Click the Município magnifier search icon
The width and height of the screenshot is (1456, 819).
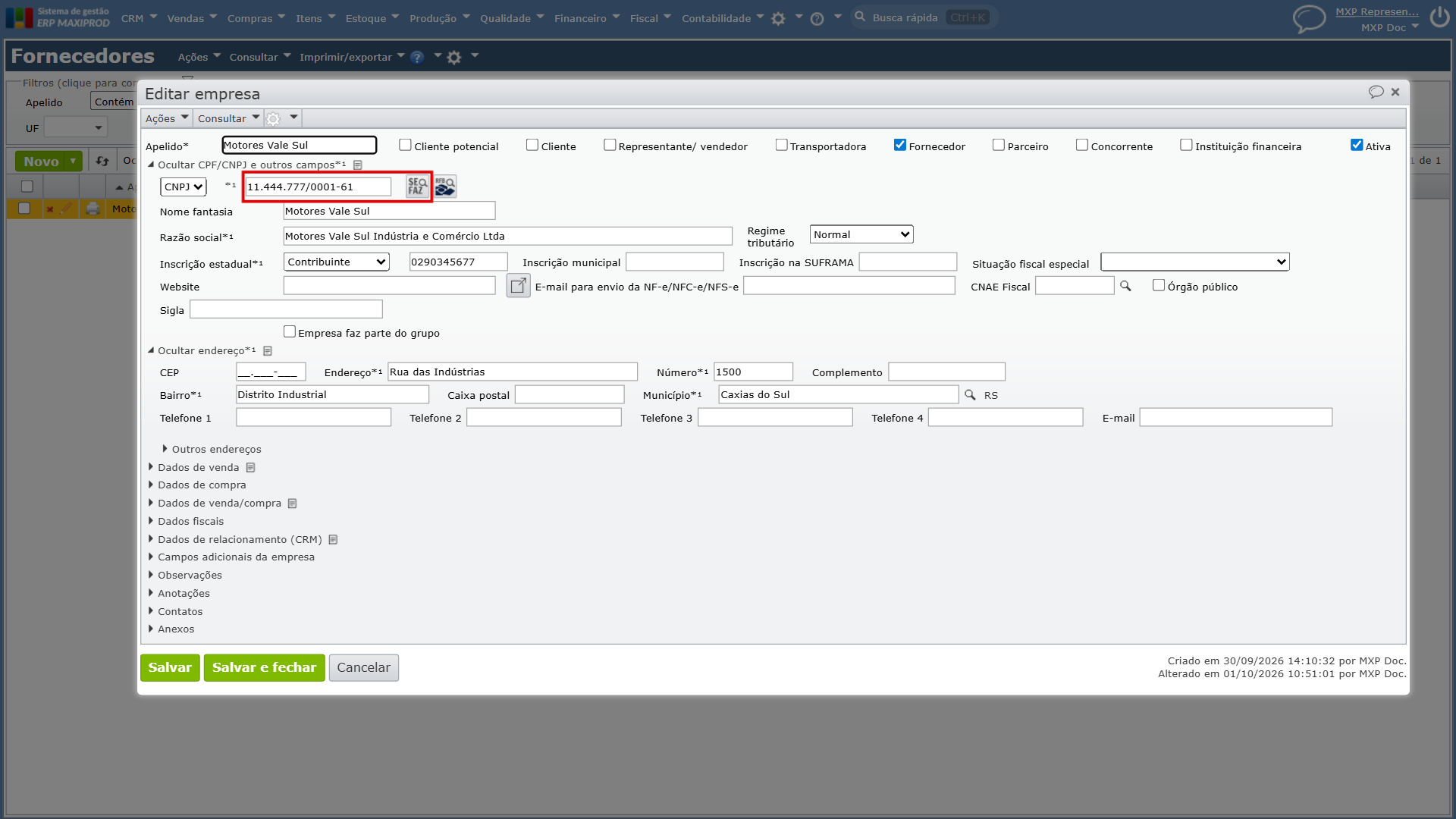970,395
